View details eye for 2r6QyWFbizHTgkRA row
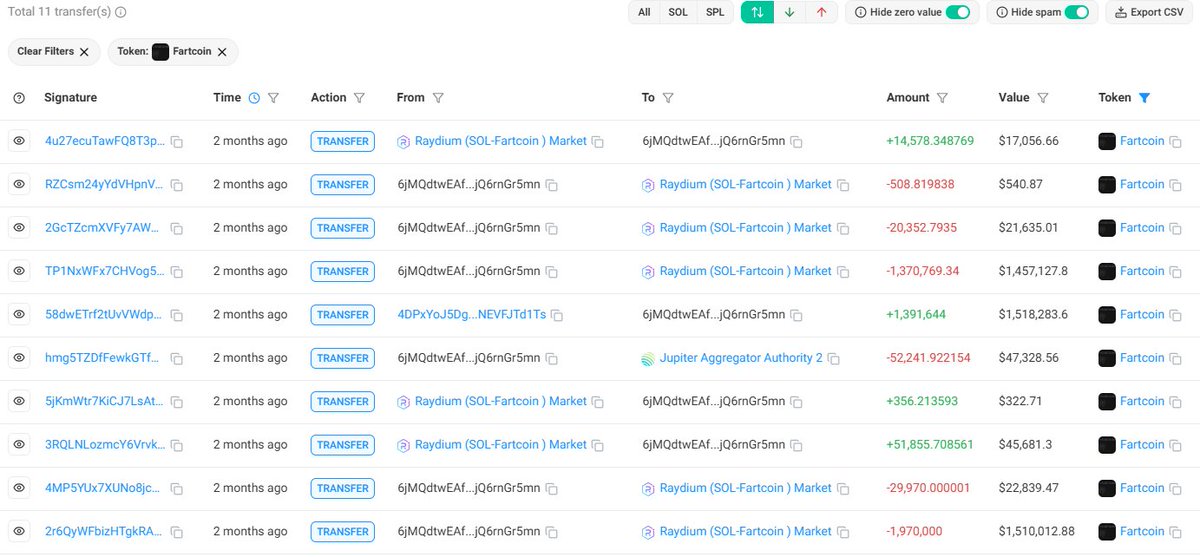The height and width of the screenshot is (557, 1200). (x=19, y=532)
